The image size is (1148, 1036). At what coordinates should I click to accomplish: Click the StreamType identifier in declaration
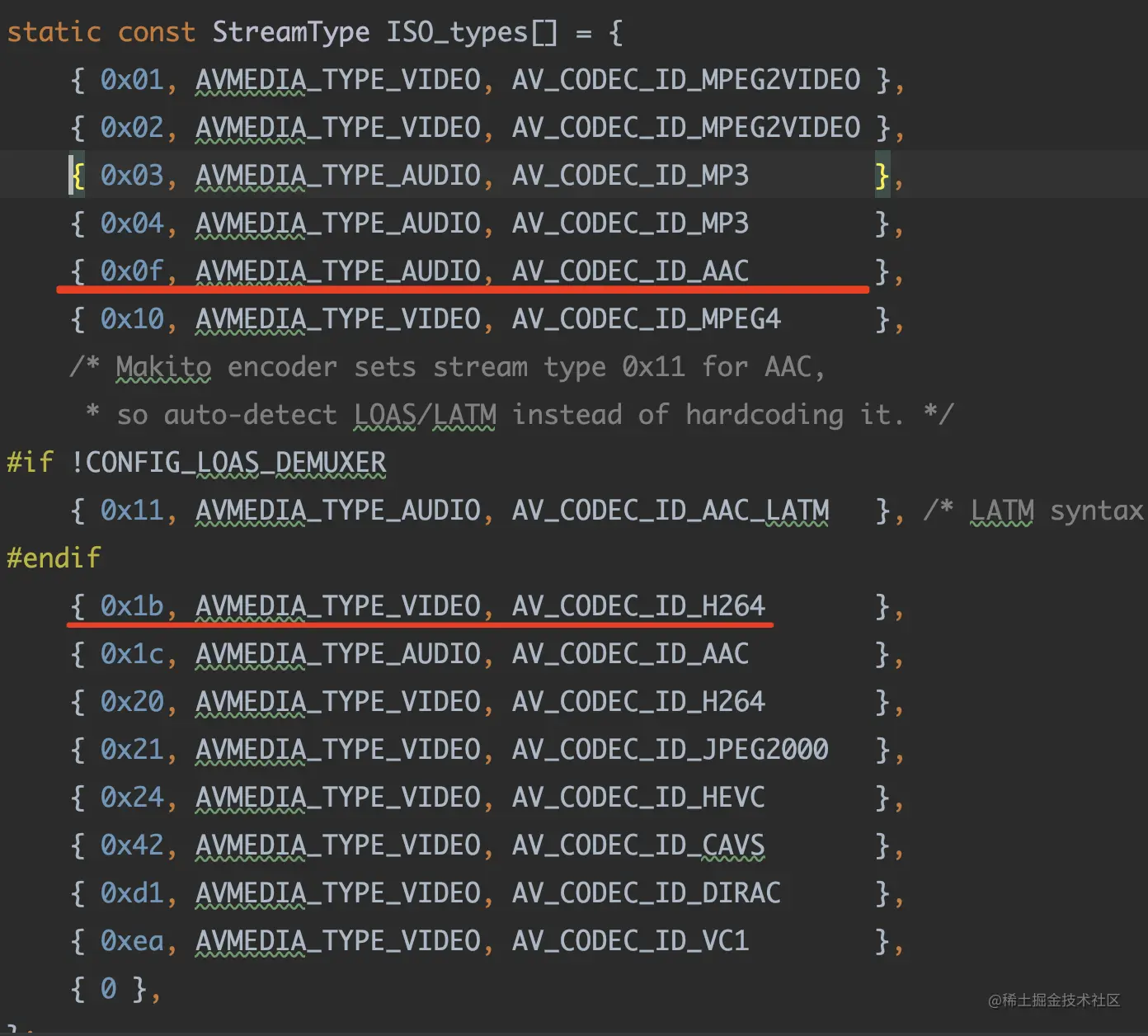291,32
